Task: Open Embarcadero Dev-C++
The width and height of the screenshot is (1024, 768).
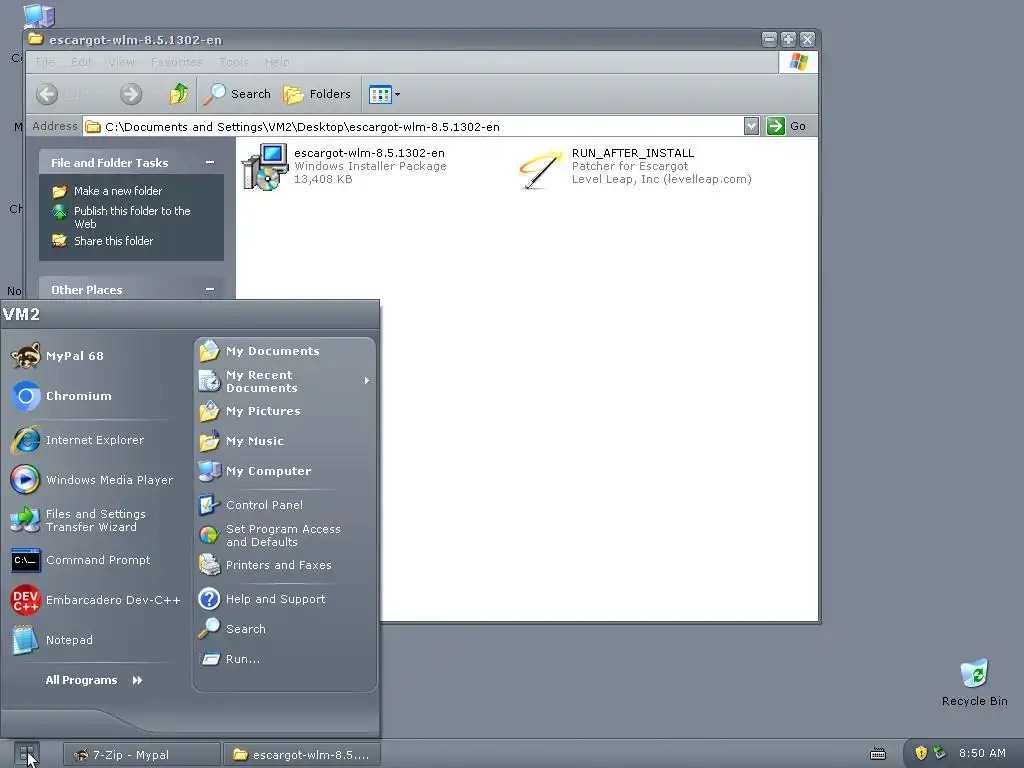Action: 95,600
